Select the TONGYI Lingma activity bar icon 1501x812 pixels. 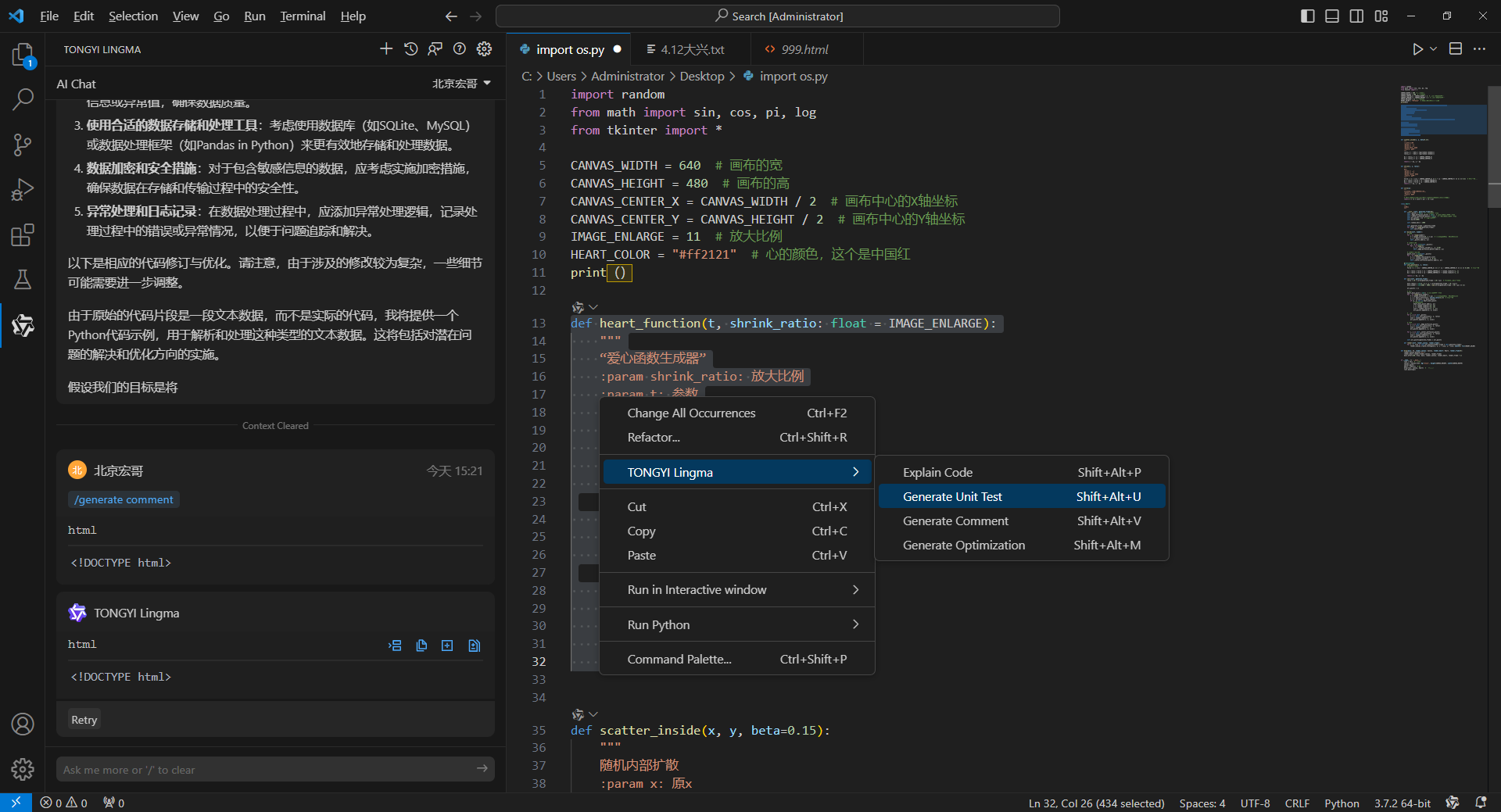point(23,325)
